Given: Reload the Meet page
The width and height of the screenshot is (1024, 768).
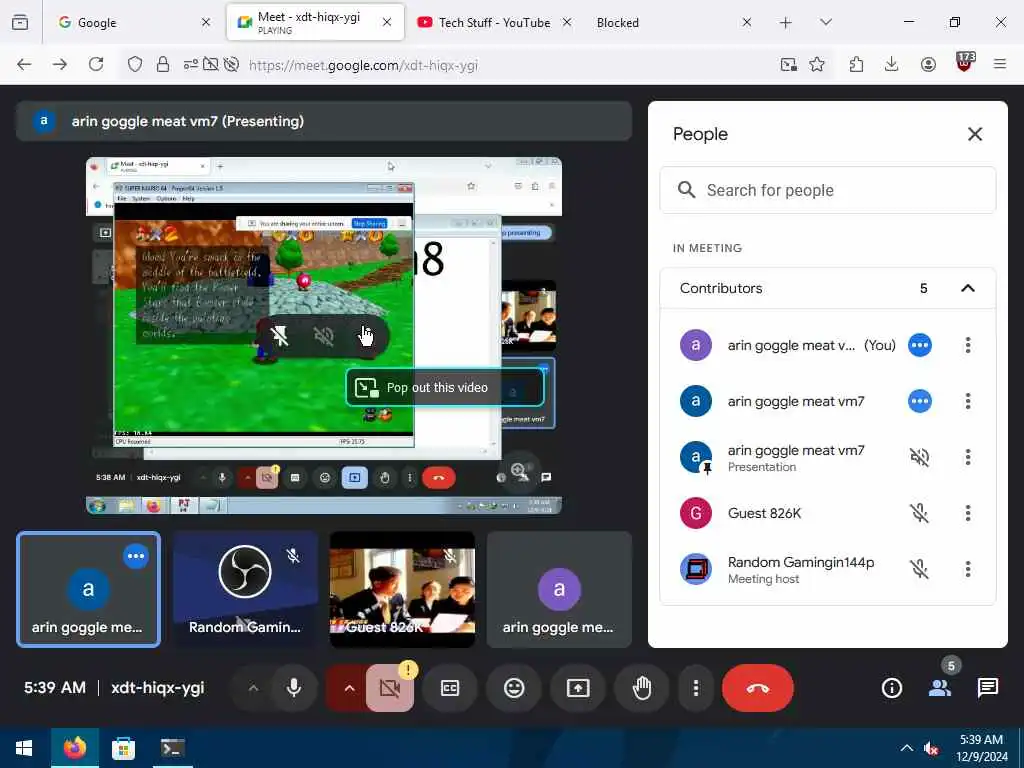Looking at the screenshot, I should (96, 64).
